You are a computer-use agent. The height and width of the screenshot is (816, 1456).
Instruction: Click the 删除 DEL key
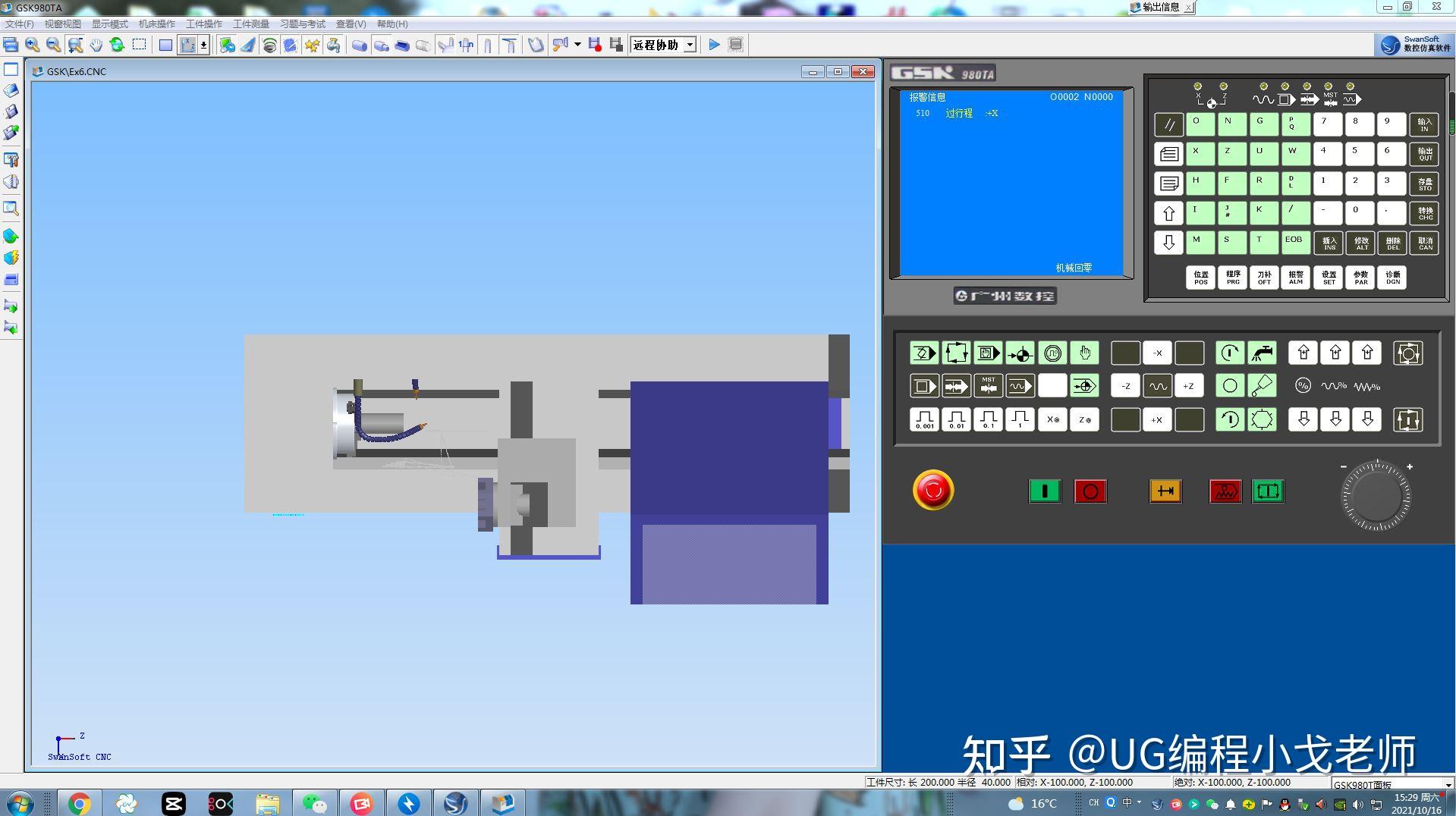[x=1393, y=243]
